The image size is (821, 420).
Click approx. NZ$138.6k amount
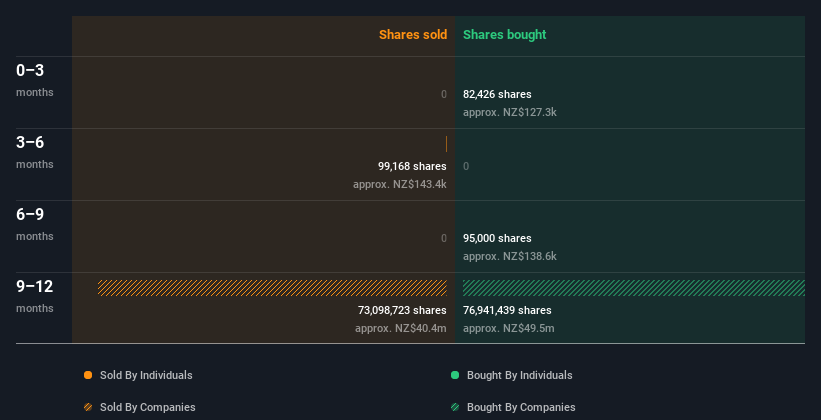click(509, 256)
